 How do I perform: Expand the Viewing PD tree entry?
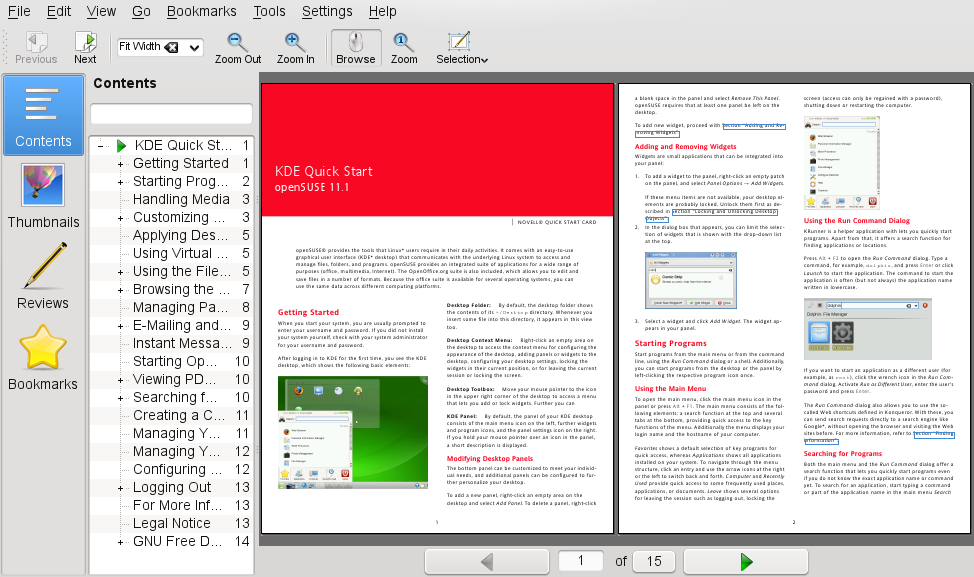pos(121,380)
